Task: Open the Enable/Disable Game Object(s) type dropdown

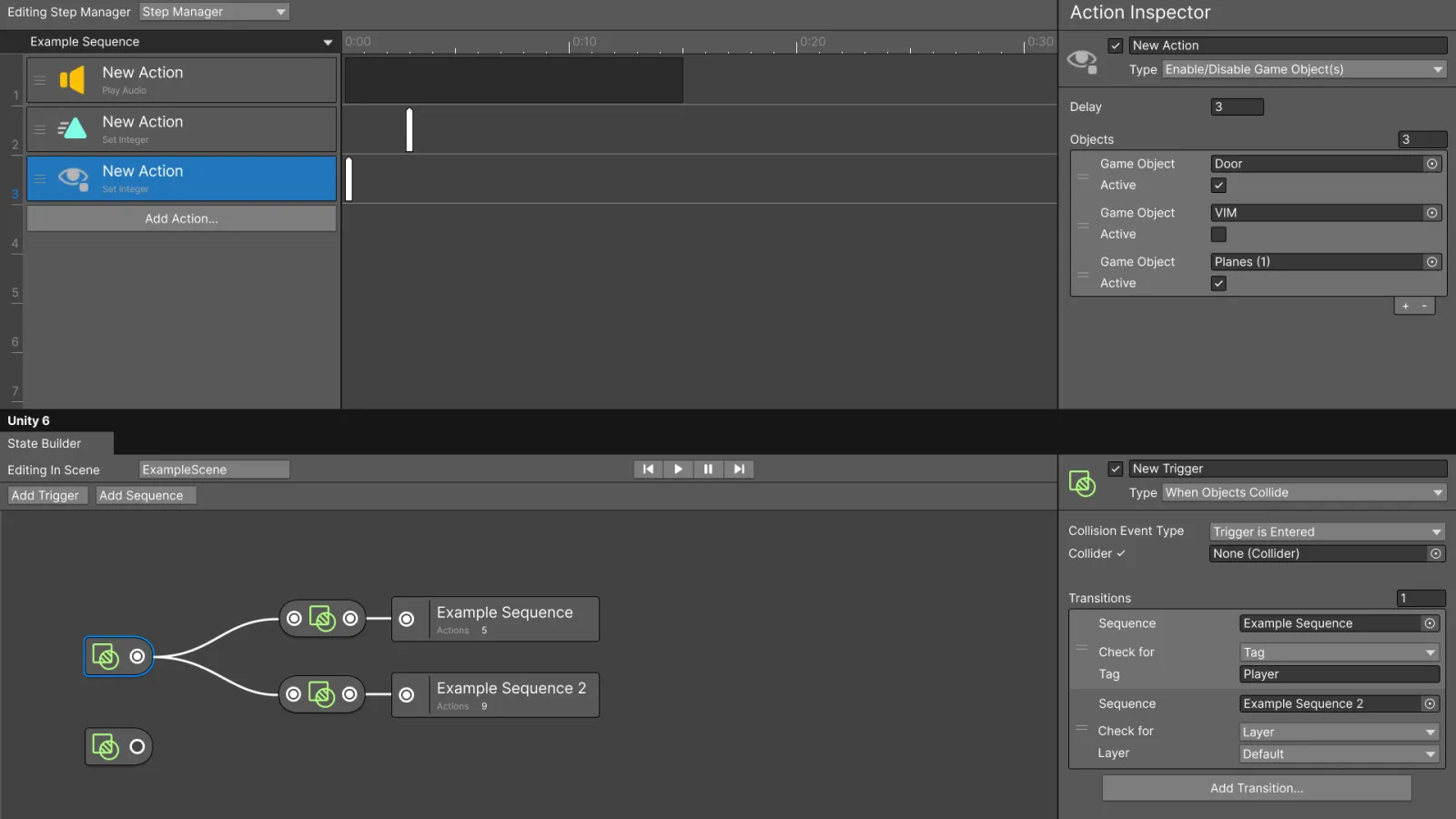Action: (1304, 69)
